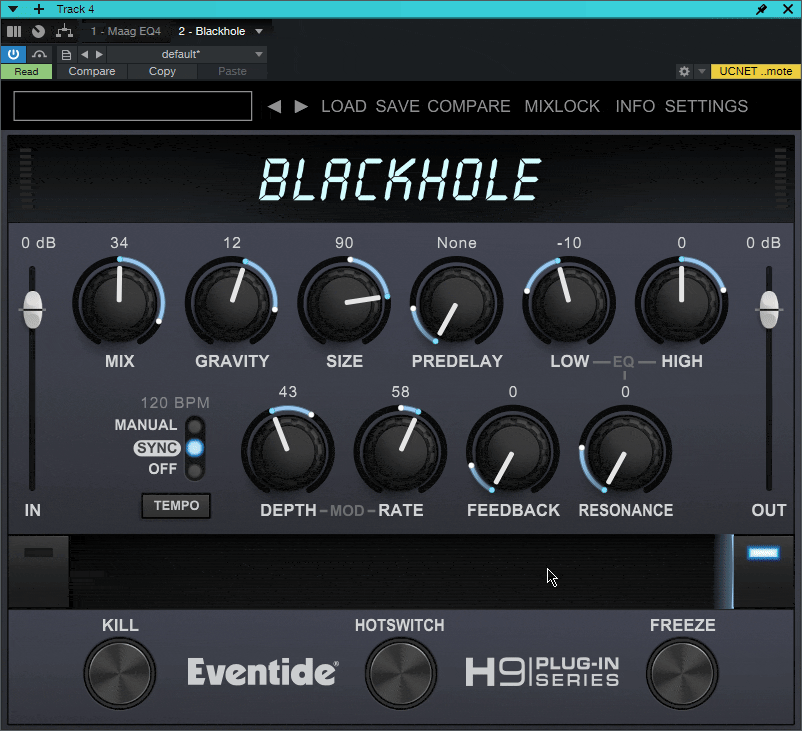Open dropdown arrow next to Blackhole tab
The height and width of the screenshot is (731, 802).
click(259, 31)
